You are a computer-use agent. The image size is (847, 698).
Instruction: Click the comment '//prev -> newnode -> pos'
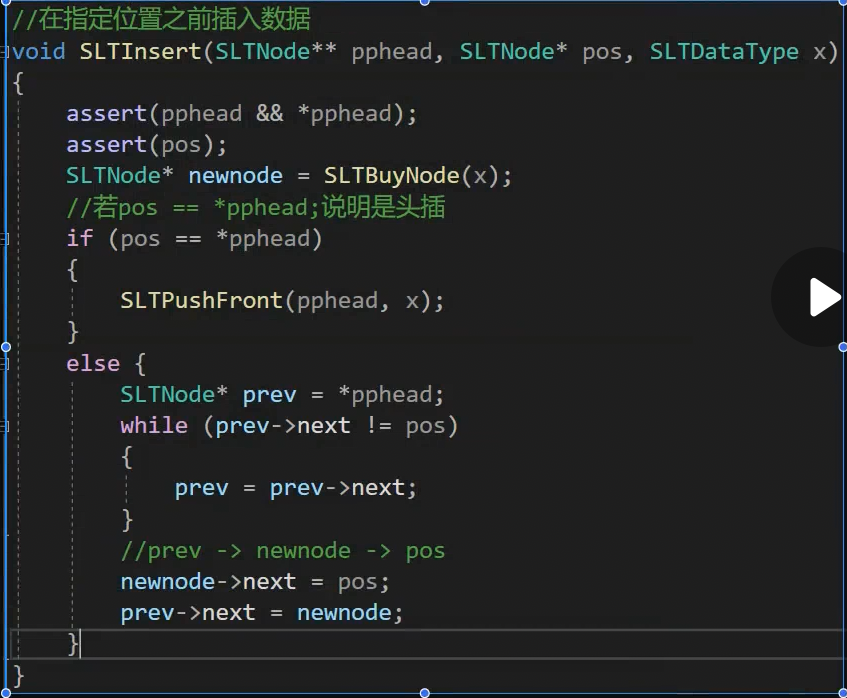283,551
